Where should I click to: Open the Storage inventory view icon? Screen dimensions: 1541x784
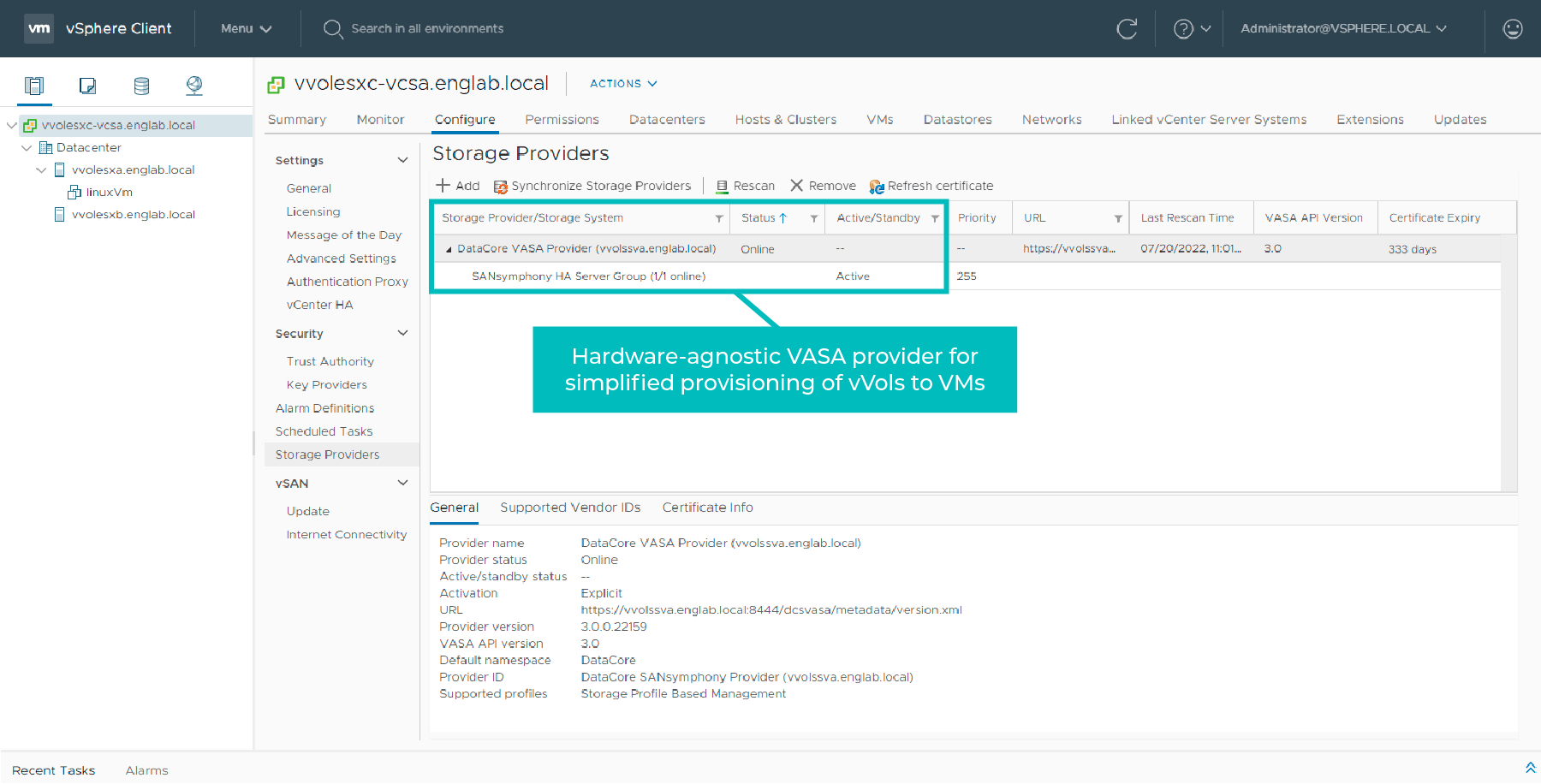[141, 86]
